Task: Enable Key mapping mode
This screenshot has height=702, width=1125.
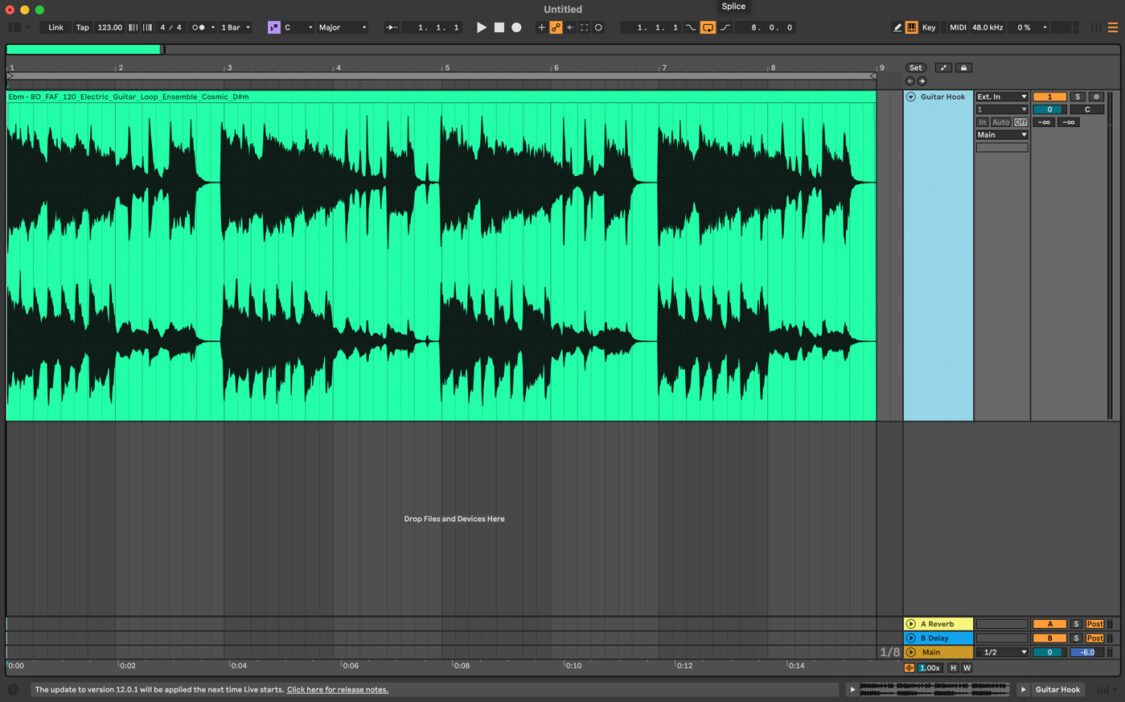Action: coord(925,27)
